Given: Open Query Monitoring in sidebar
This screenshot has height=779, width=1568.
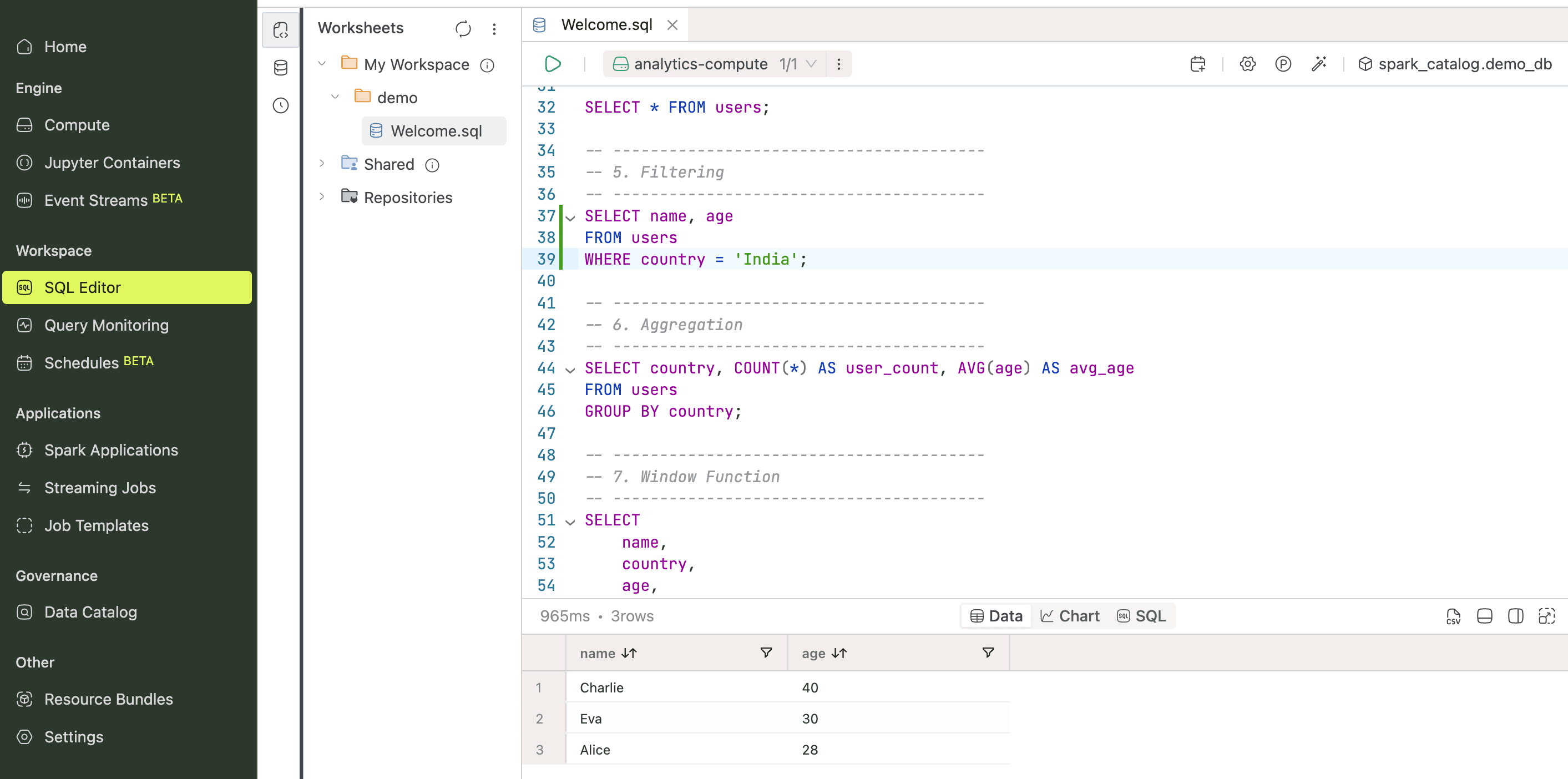Looking at the screenshot, I should tap(107, 325).
